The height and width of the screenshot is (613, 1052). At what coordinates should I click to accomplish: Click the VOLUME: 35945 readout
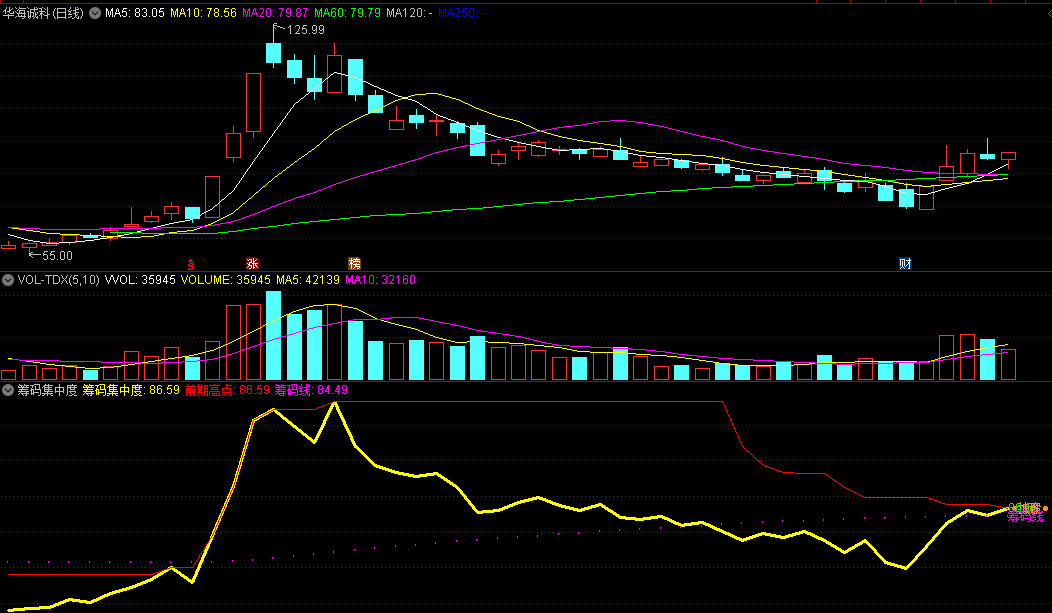(x=225, y=280)
